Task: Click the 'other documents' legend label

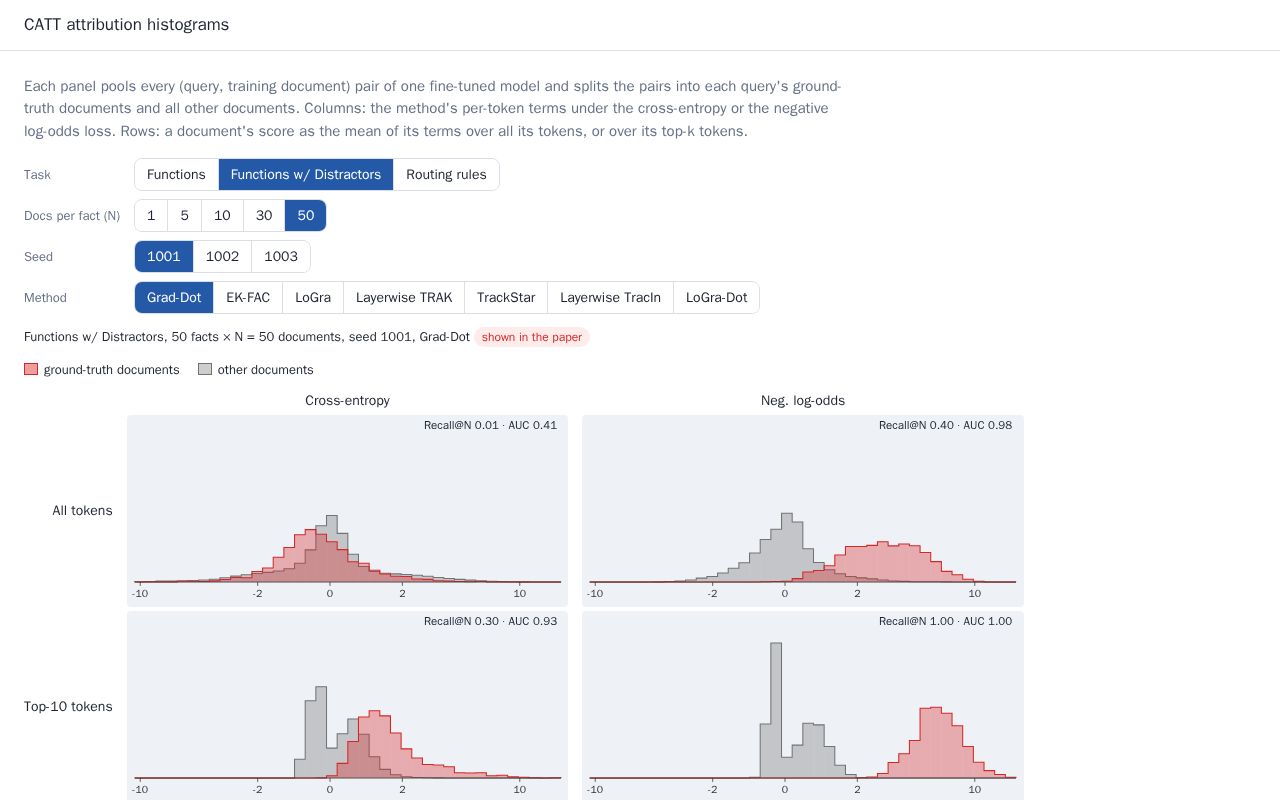Action: (266, 370)
